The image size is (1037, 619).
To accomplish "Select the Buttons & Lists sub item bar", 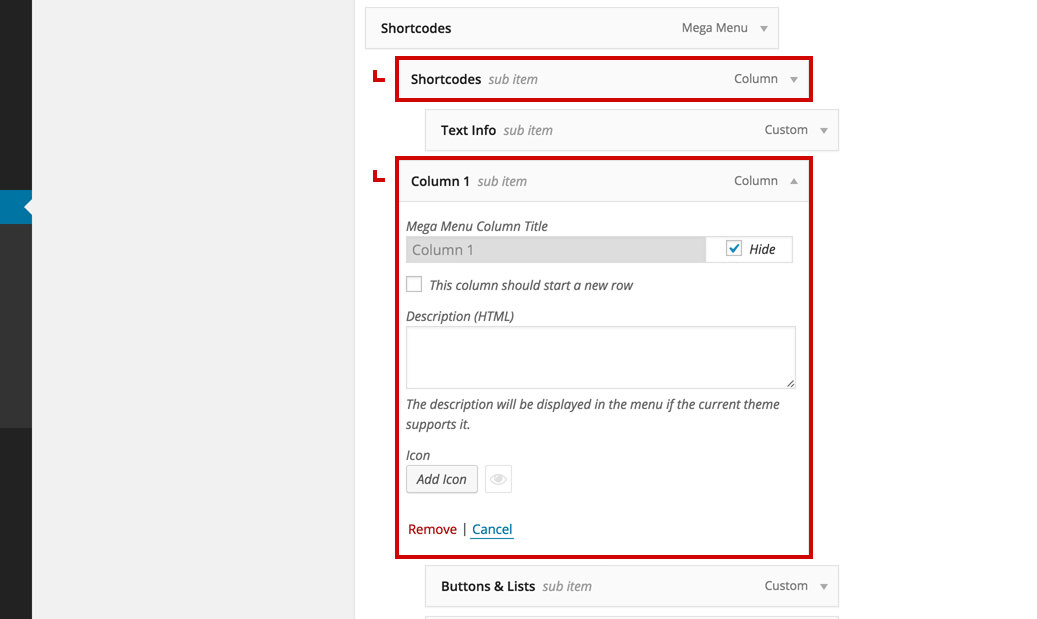I will coord(632,586).
